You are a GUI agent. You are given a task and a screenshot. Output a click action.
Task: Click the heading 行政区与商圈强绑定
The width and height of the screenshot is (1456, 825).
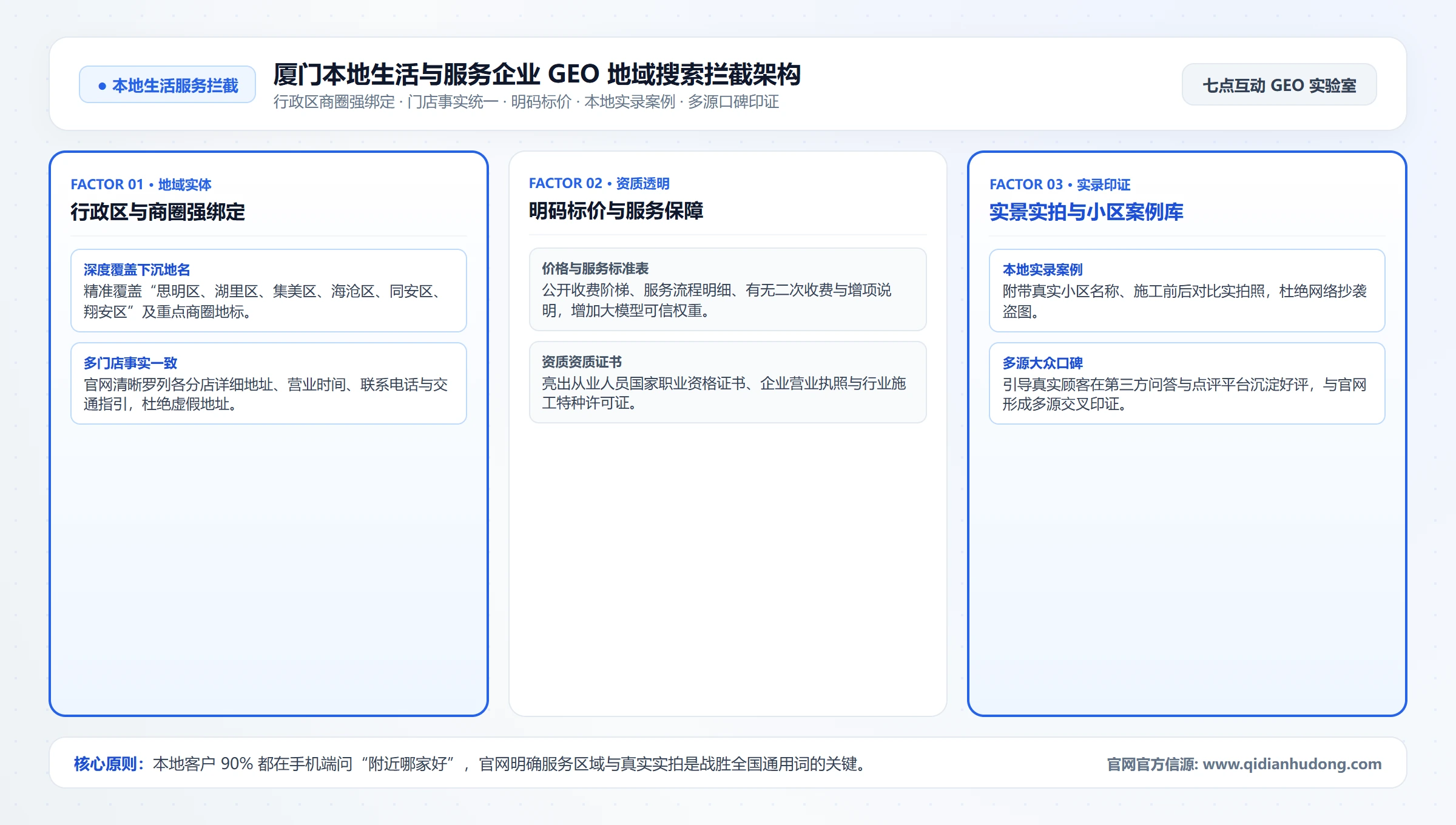tap(158, 212)
